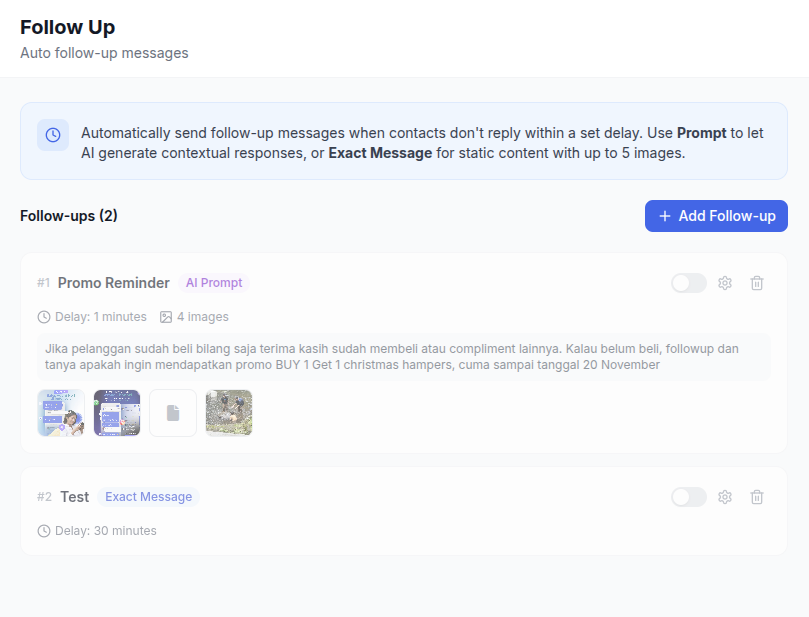Screen dimensions: 809x617
Task: Enable the Promo Reminder toggle switch
Action: point(689,283)
